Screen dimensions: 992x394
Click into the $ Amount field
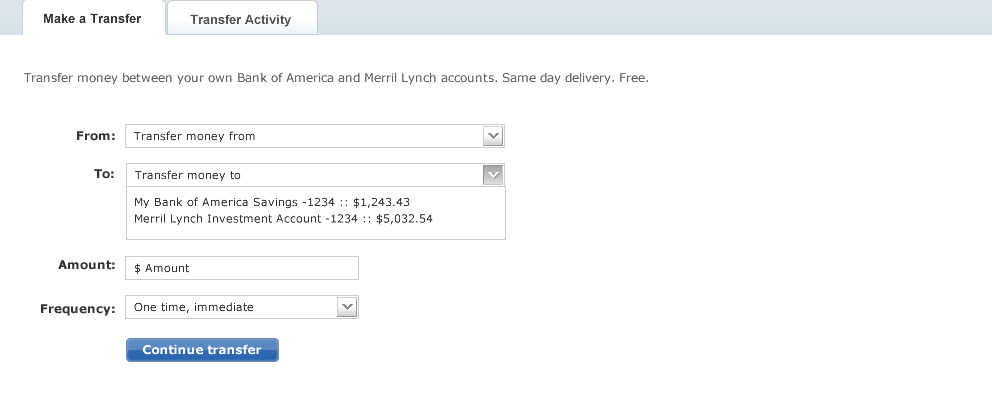point(242,268)
